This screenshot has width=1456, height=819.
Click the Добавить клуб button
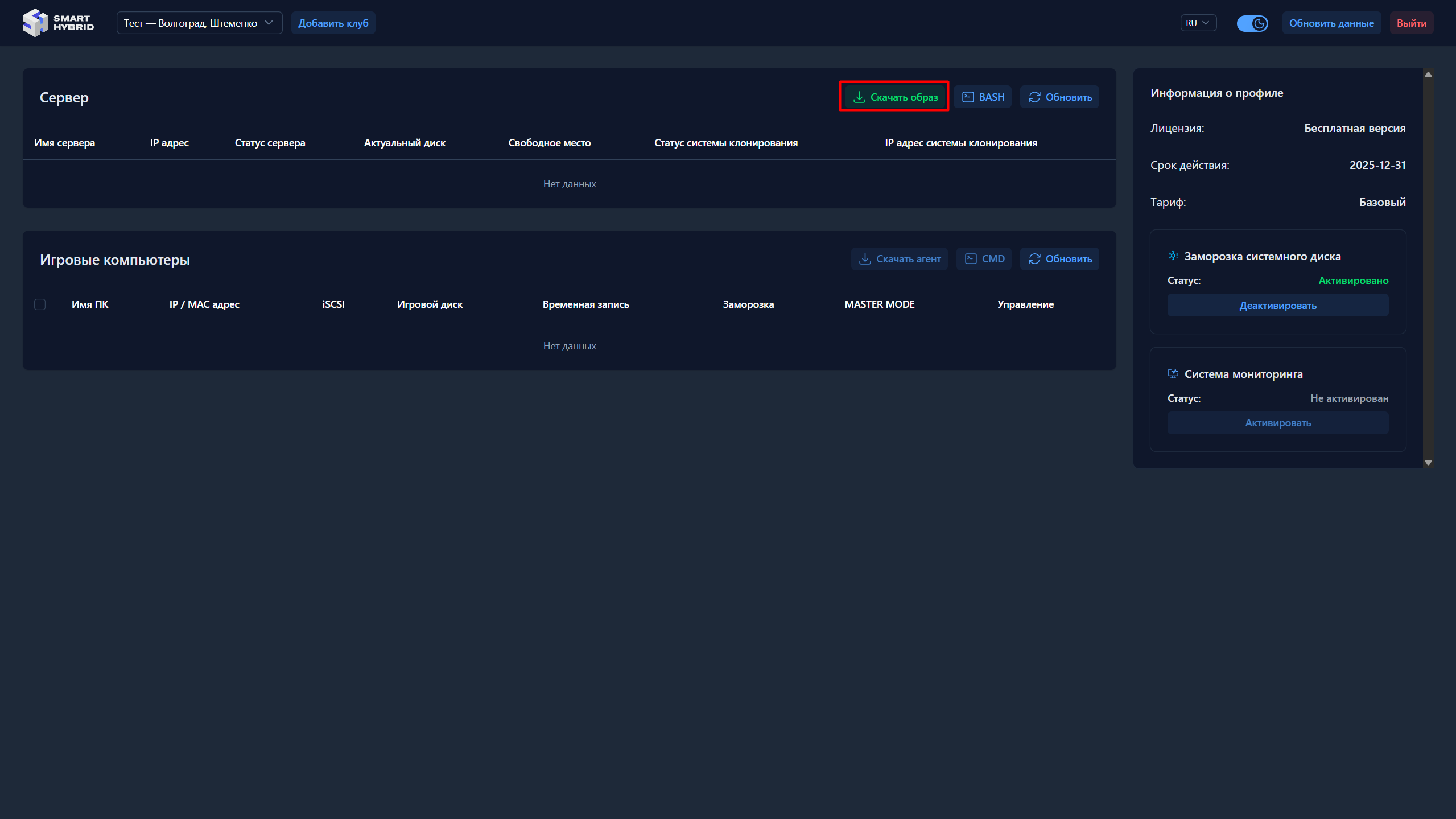[x=333, y=23]
